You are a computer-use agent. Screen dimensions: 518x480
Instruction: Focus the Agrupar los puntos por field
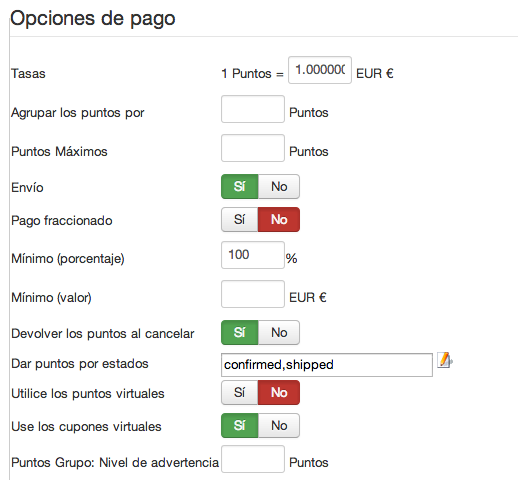coord(253,109)
